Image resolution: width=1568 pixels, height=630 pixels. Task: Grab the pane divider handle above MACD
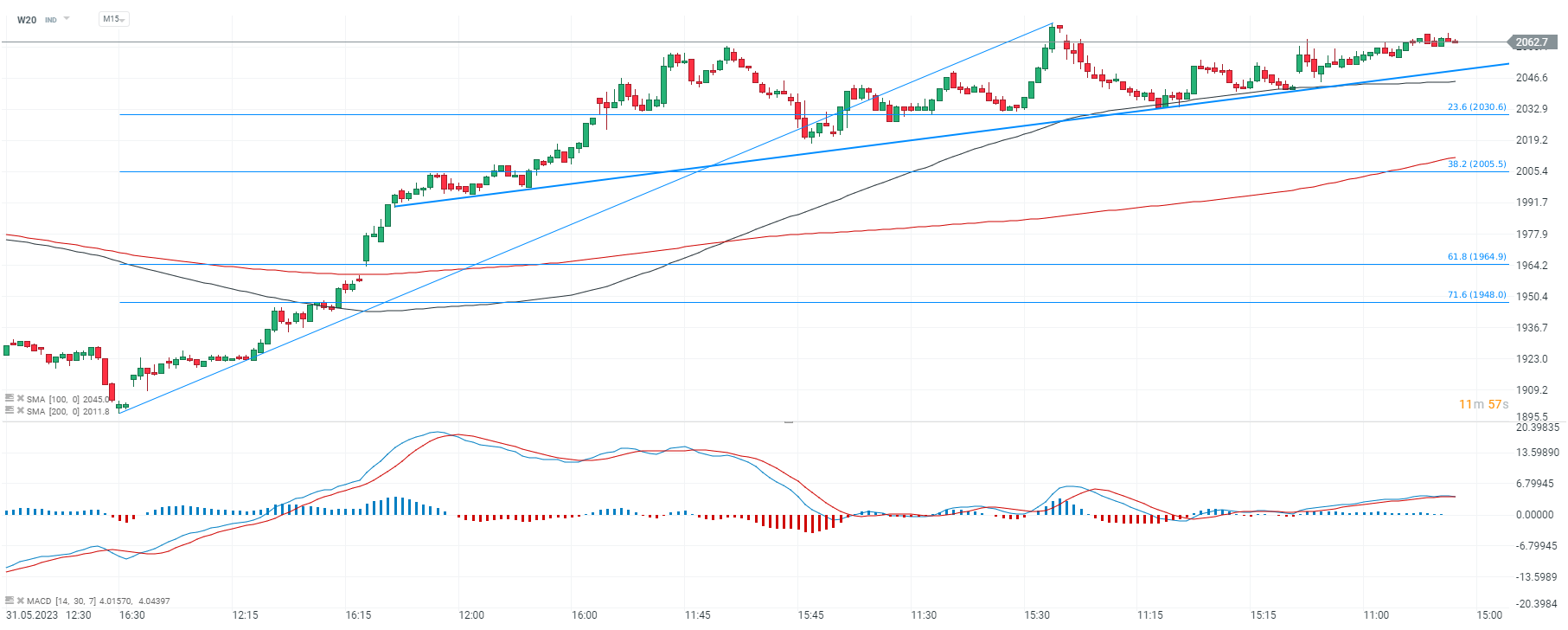click(x=789, y=422)
